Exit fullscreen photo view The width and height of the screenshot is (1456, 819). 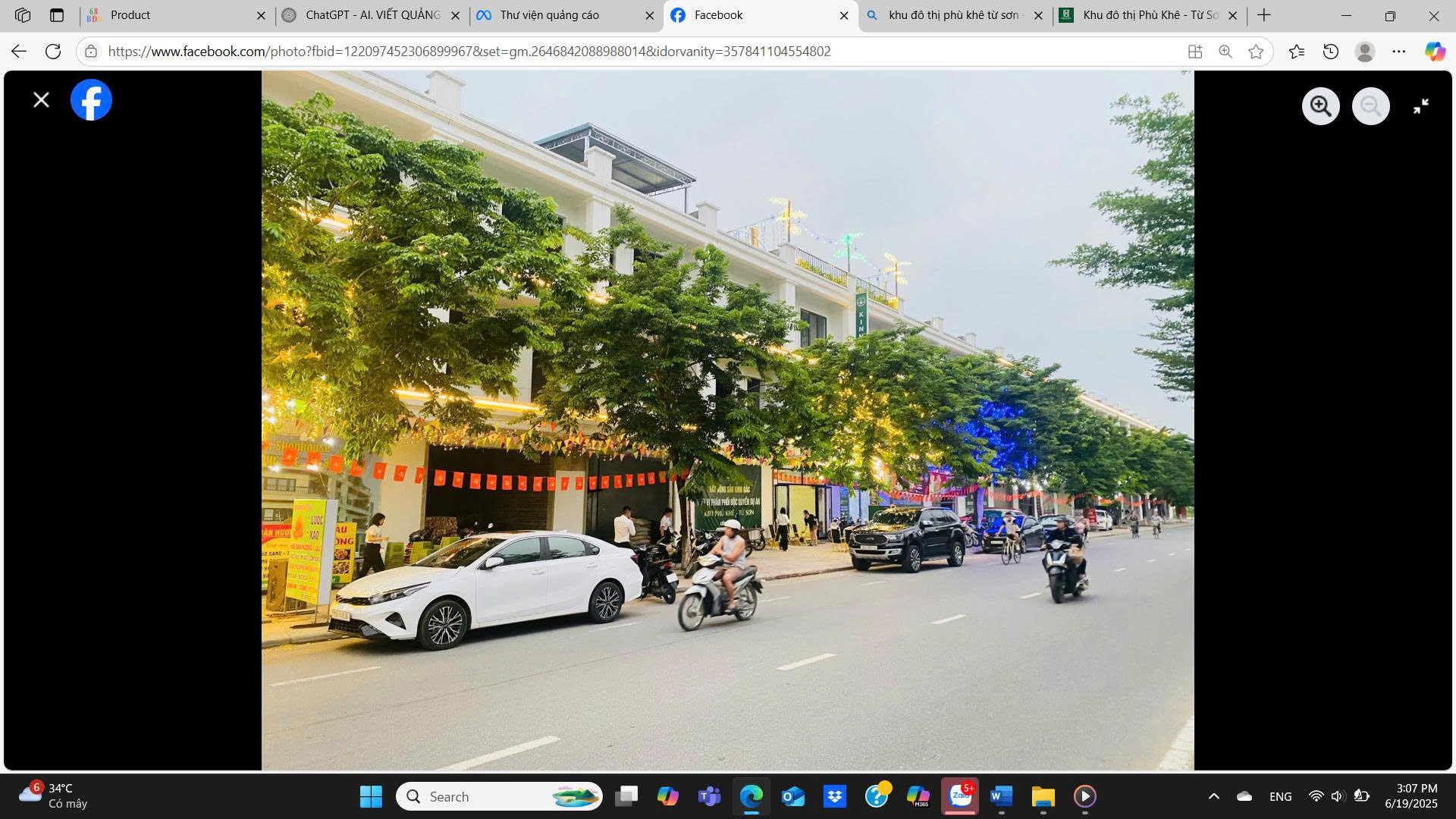1420,106
